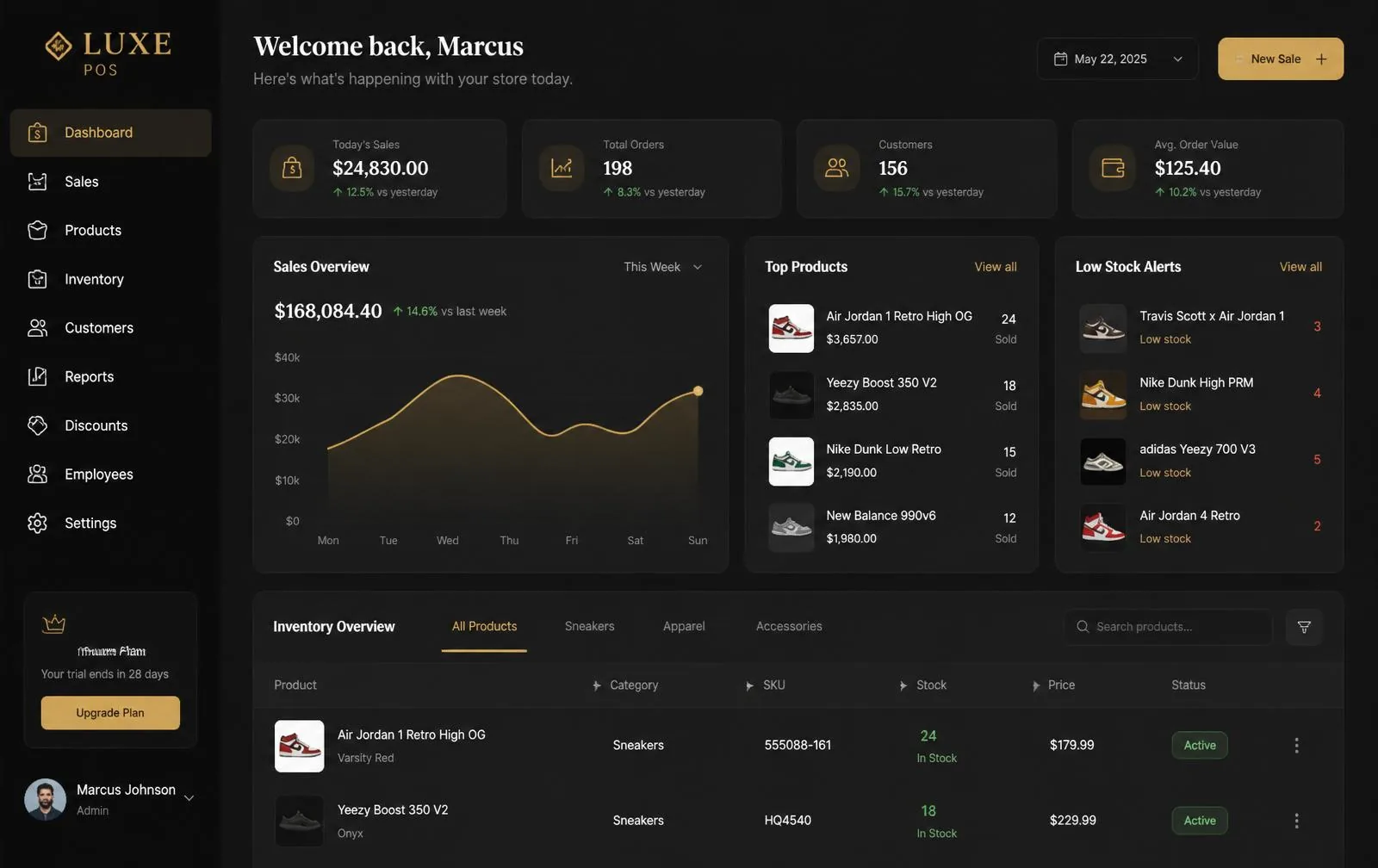Image resolution: width=1378 pixels, height=868 pixels.
Task: Click the search magnifier icon in products search
Action: 1083,627
